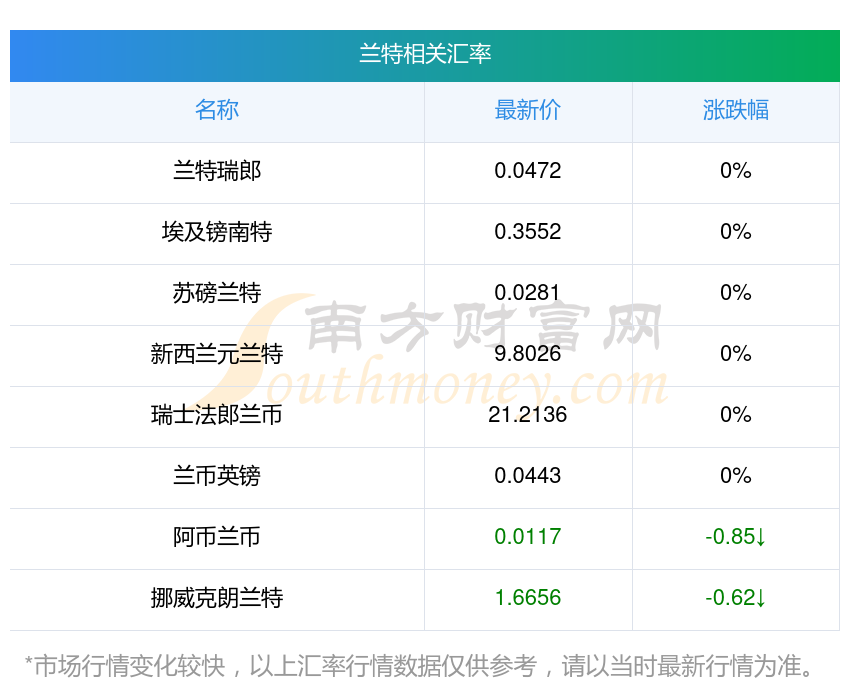Select the 新西兰元兰特 row label
850x697 pixels.
(217, 354)
